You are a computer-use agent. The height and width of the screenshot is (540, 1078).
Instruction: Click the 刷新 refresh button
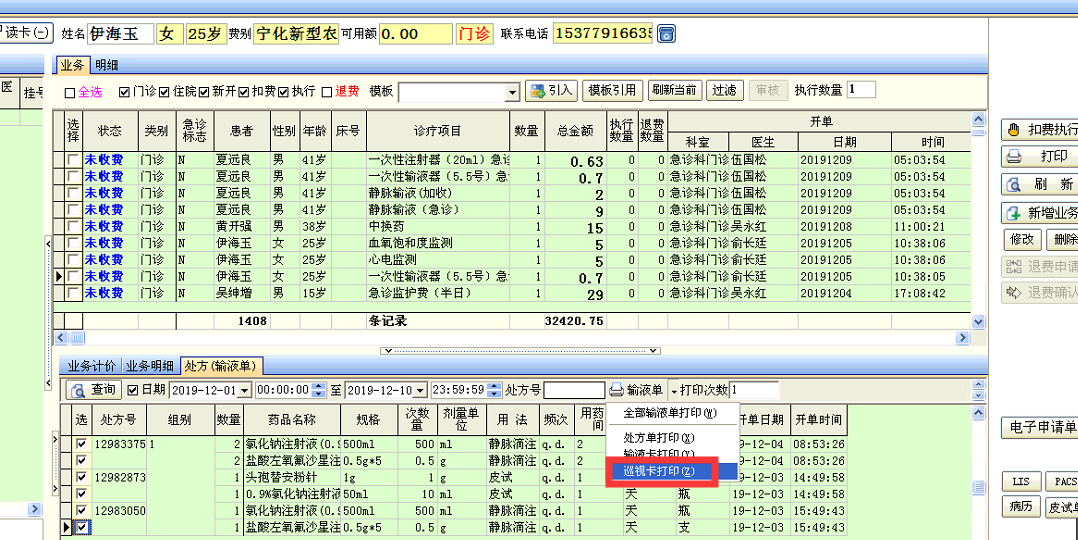click(1040, 184)
